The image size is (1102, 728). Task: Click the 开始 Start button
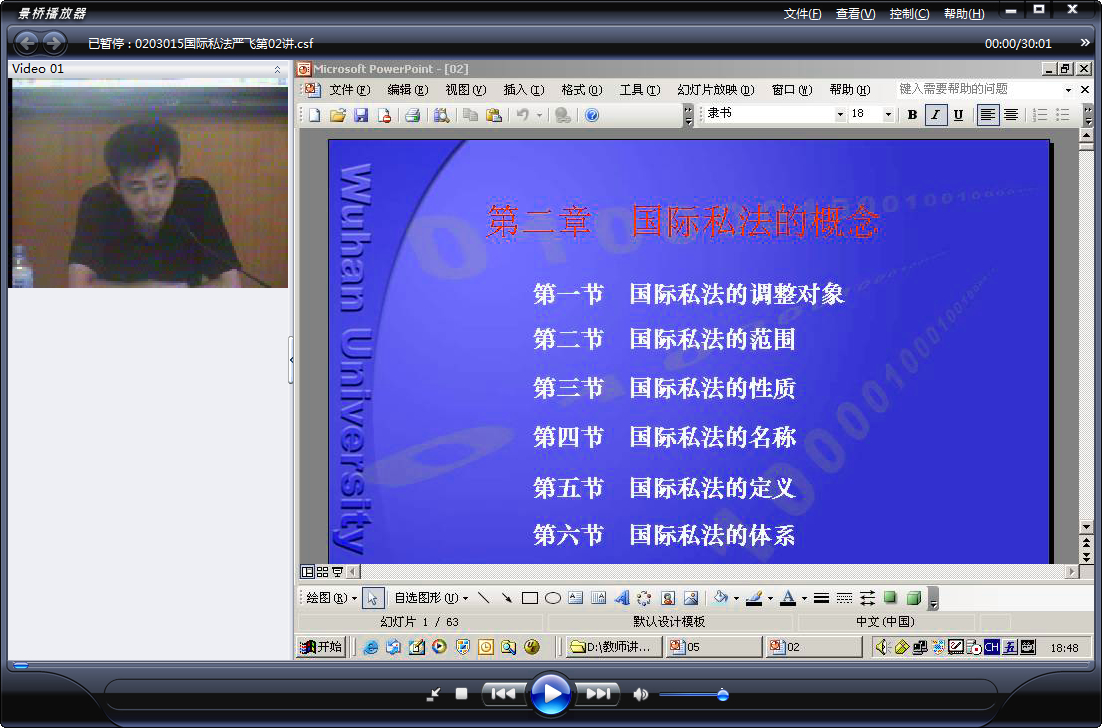point(320,646)
